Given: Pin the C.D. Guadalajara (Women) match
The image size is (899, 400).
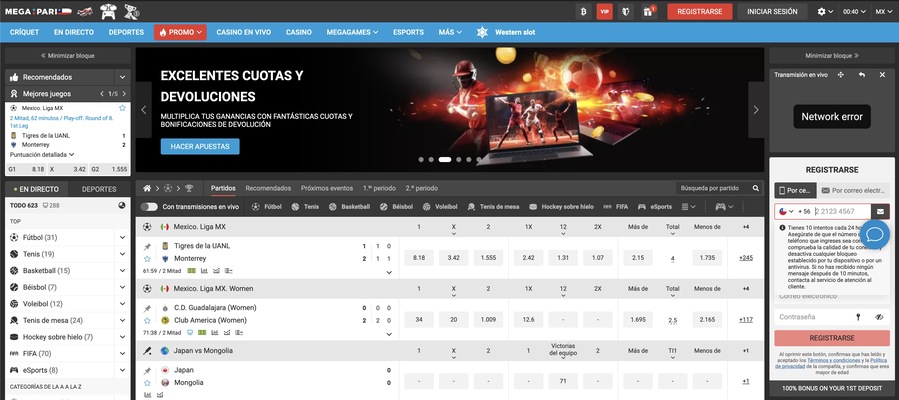Looking at the screenshot, I should [x=147, y=308].
